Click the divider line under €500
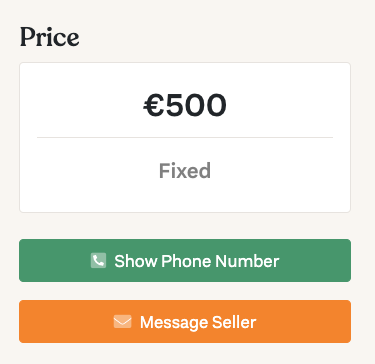The image size is (375, 364). [x=185, y=137]
